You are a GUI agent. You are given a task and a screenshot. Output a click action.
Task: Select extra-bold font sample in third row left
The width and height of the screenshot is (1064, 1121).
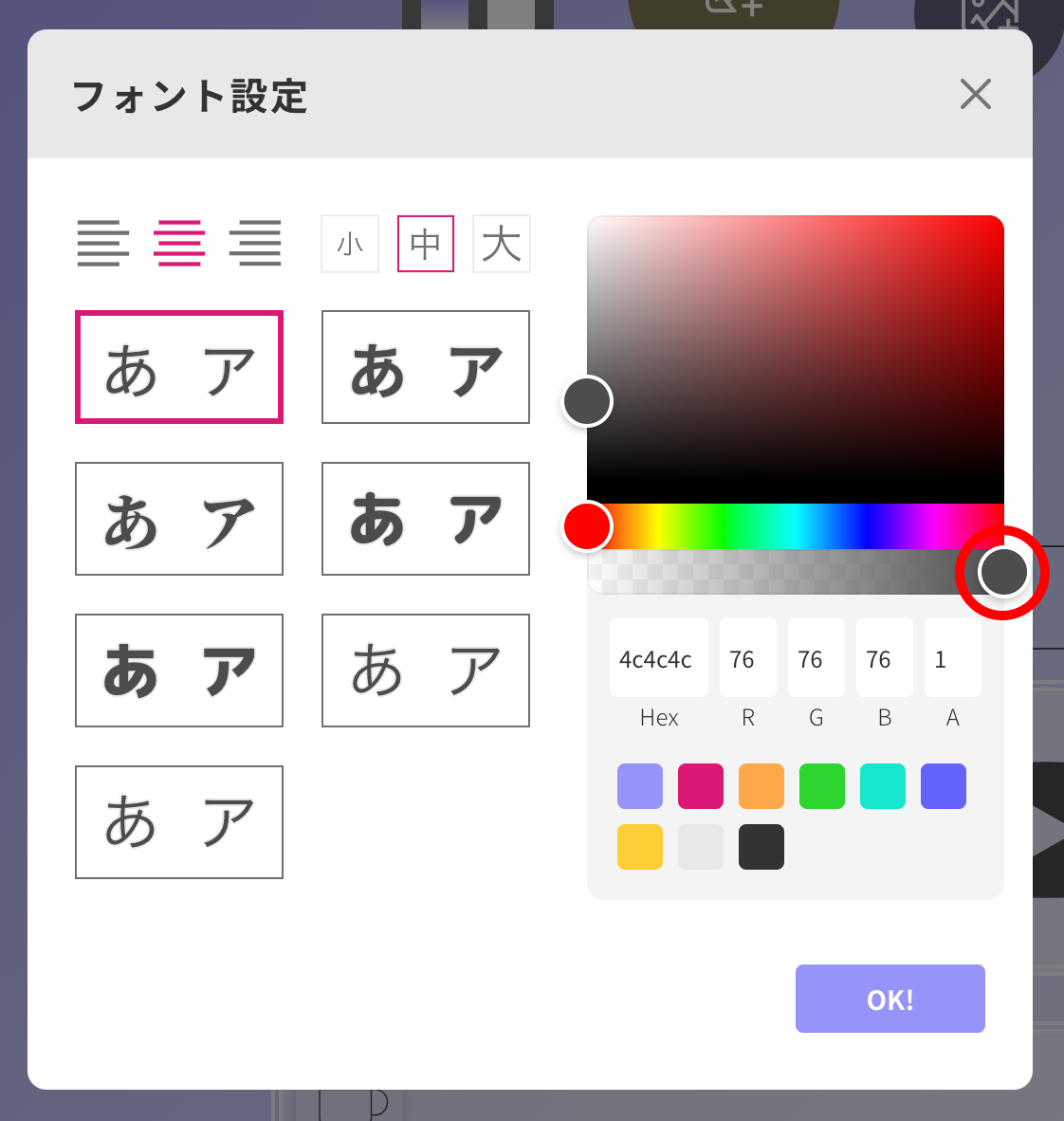179,671
